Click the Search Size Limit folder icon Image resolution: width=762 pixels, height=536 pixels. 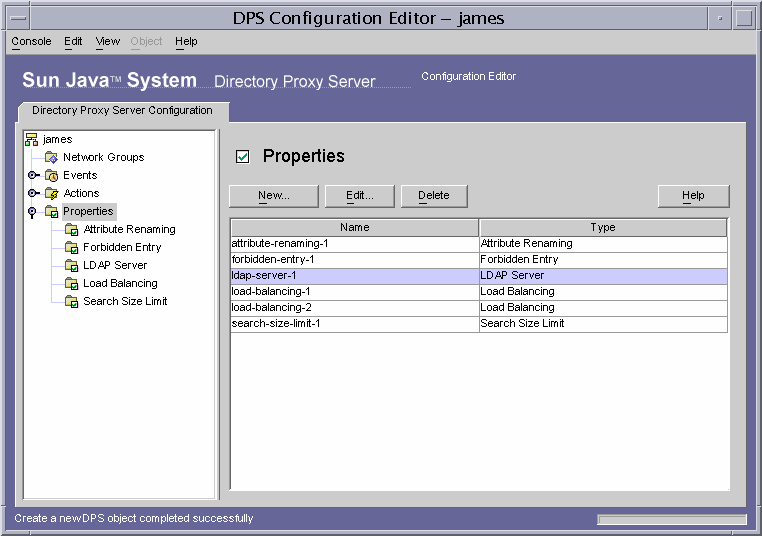71,301
